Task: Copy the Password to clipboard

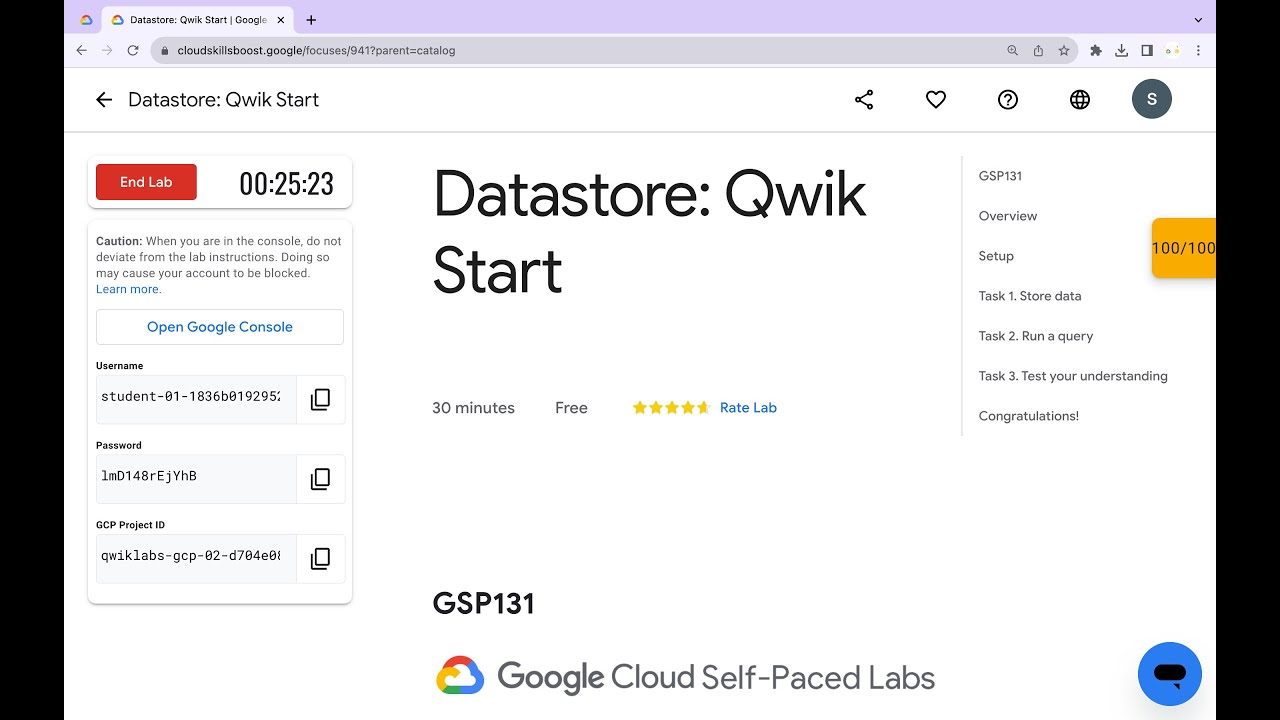Action: pos(320,479)
